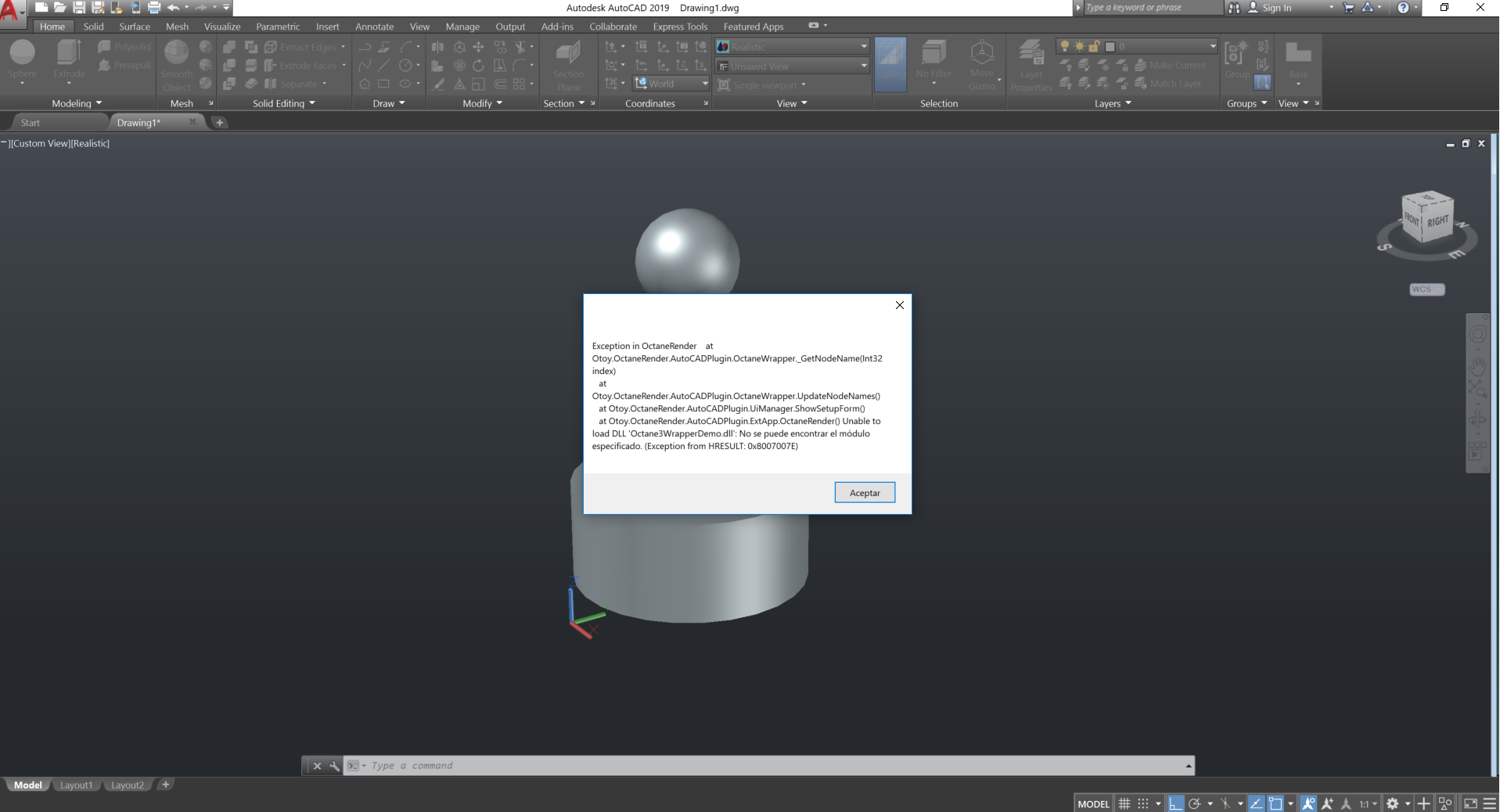Click the Sphere tool in Modeling panel

pyautogui.click(x=23, y=59)
